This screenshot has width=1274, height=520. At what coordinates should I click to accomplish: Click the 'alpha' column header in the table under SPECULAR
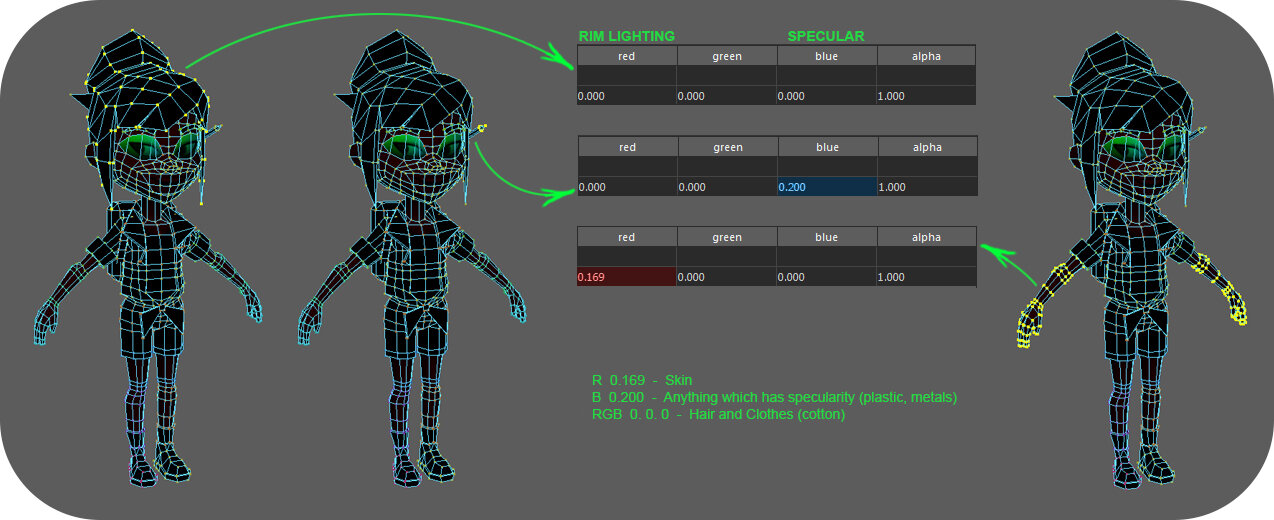tap(926, 56)
